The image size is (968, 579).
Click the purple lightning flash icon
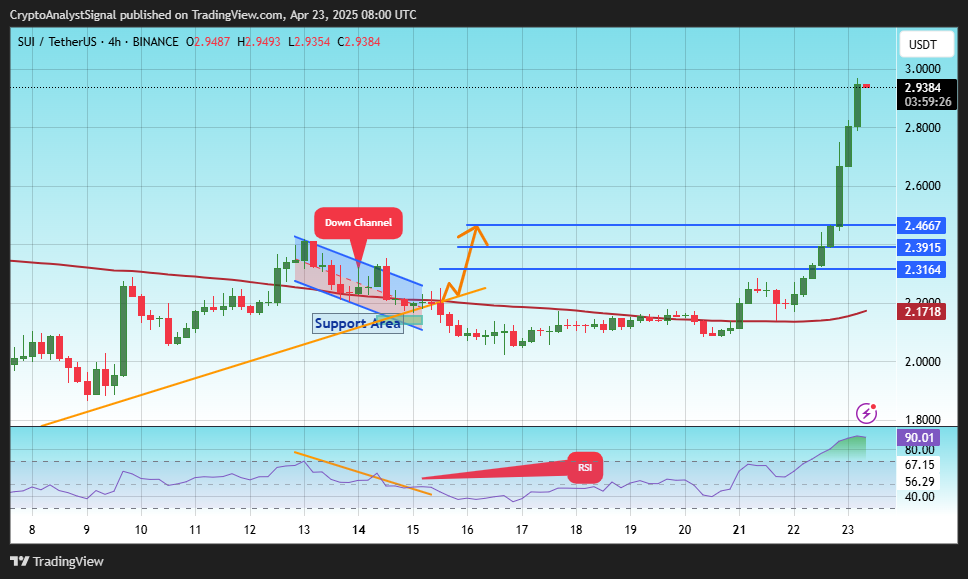coord(866,413)
